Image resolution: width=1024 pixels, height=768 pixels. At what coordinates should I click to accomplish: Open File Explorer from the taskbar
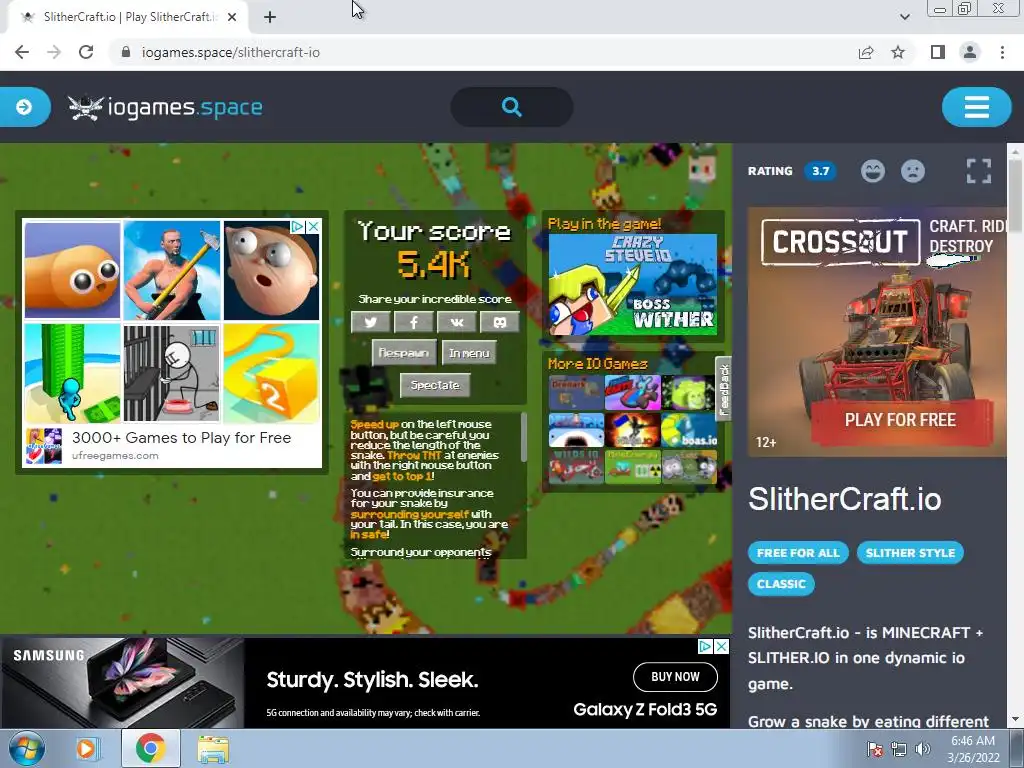(213, 748)
